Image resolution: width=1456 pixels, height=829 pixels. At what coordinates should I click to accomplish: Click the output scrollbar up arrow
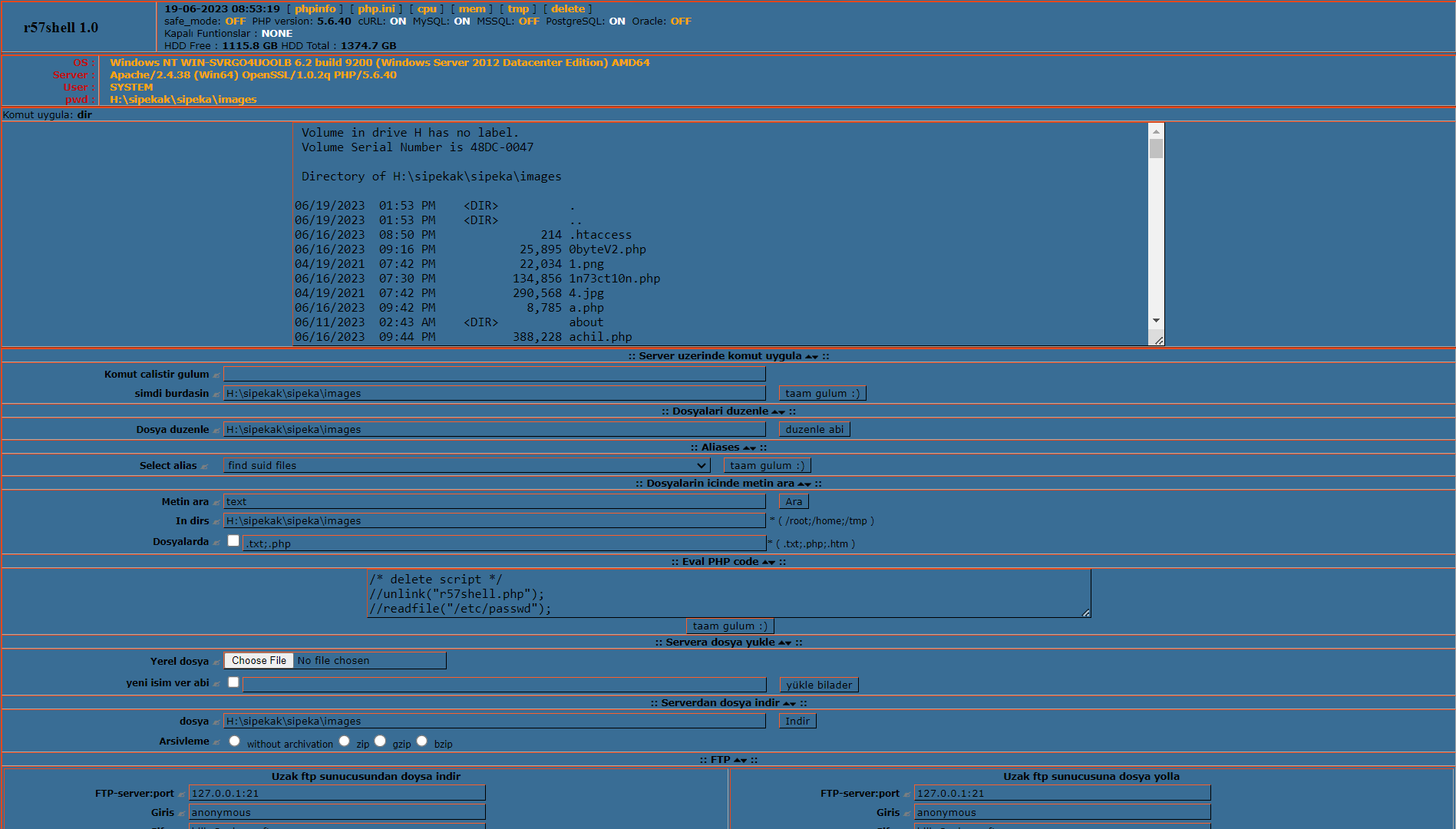coord(1156,131)
